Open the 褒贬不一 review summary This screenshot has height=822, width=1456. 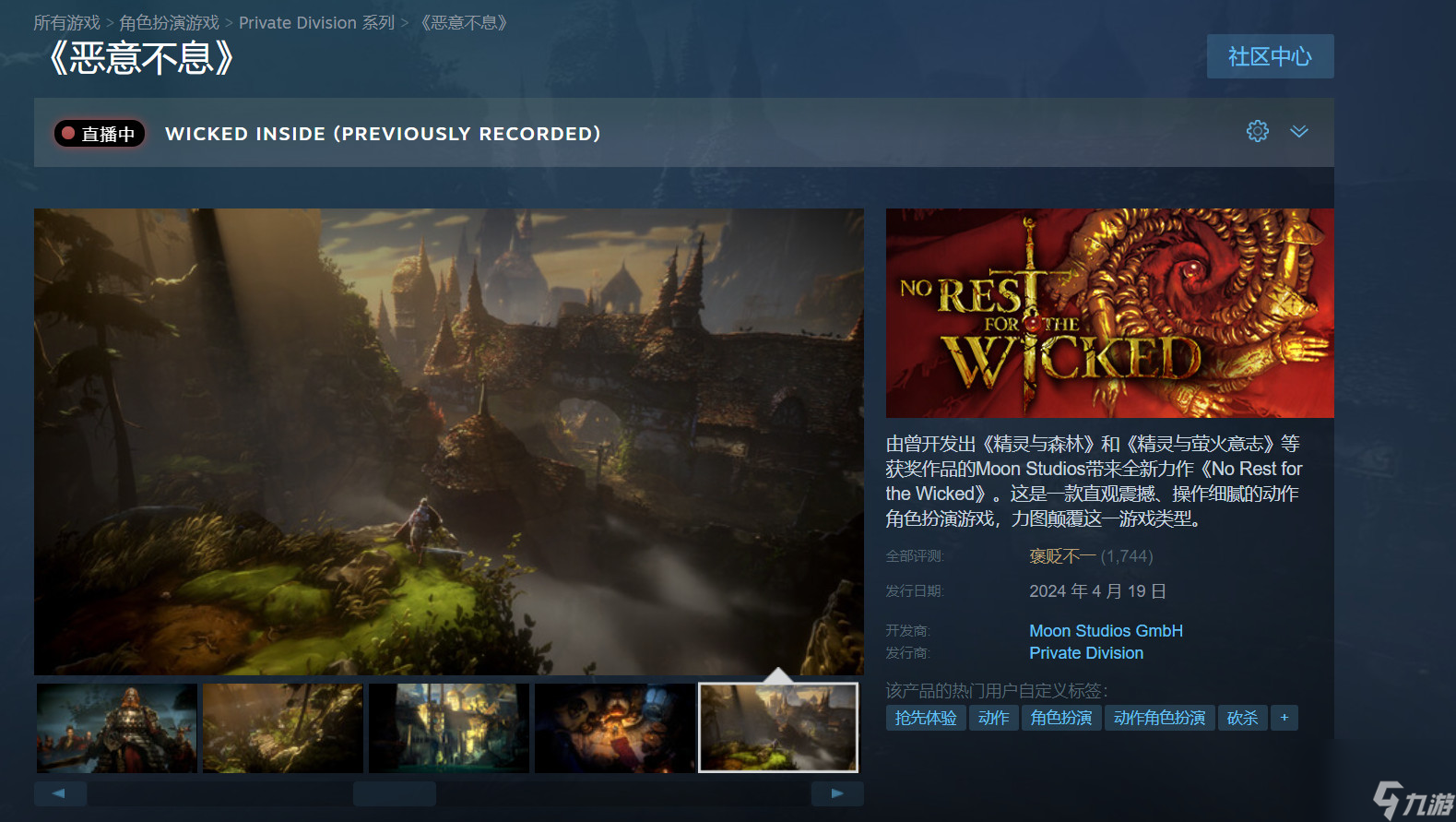[1062, 556]
